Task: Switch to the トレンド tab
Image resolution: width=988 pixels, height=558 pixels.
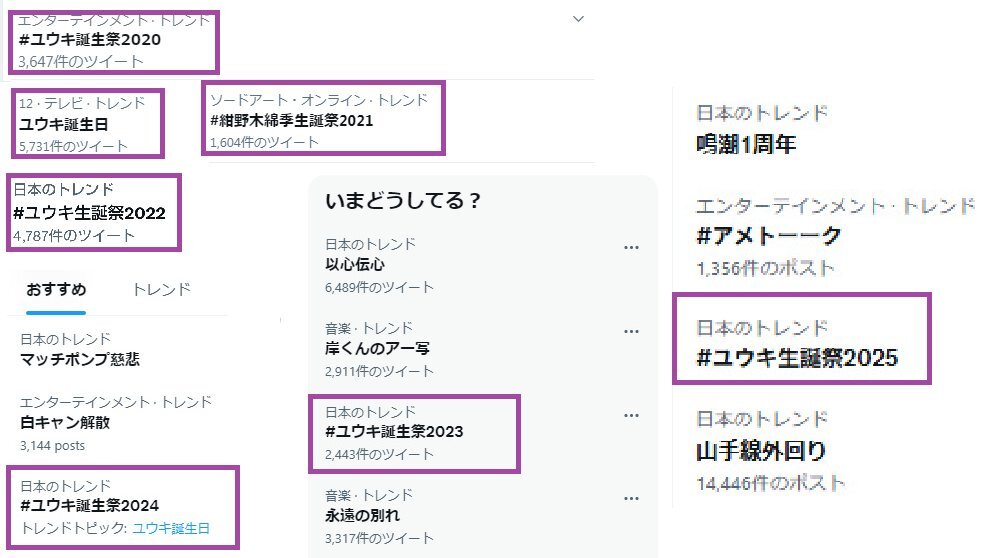Action: (161, 290)
